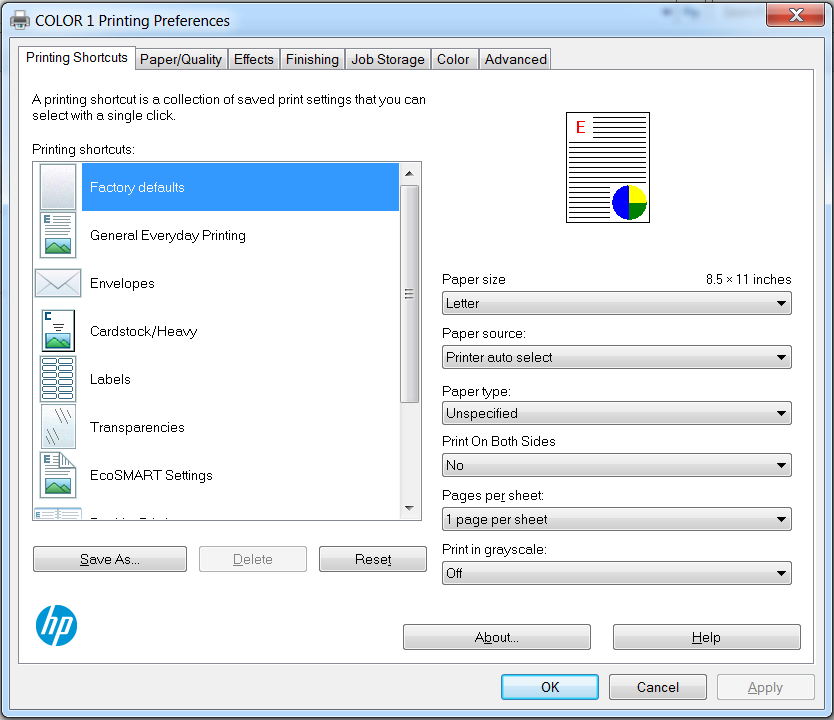Switch to the Paper/Quality tab
The width and height of the screenshot is (834, 720).
point(181,60)
